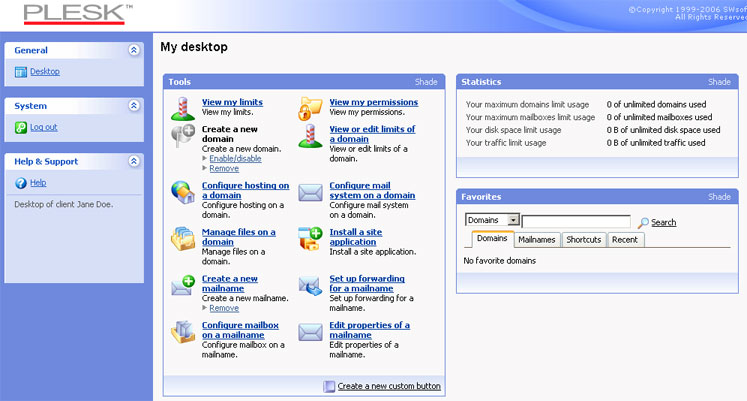Click the View or edit limits icon
The height and width of the screenshot is (401, 747).
click(310, 136)
